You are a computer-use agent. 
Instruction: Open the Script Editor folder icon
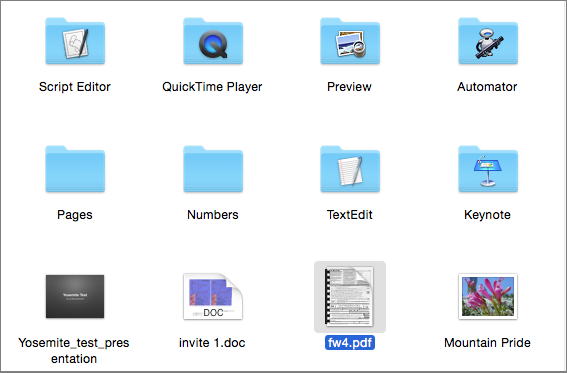(75, 41)
